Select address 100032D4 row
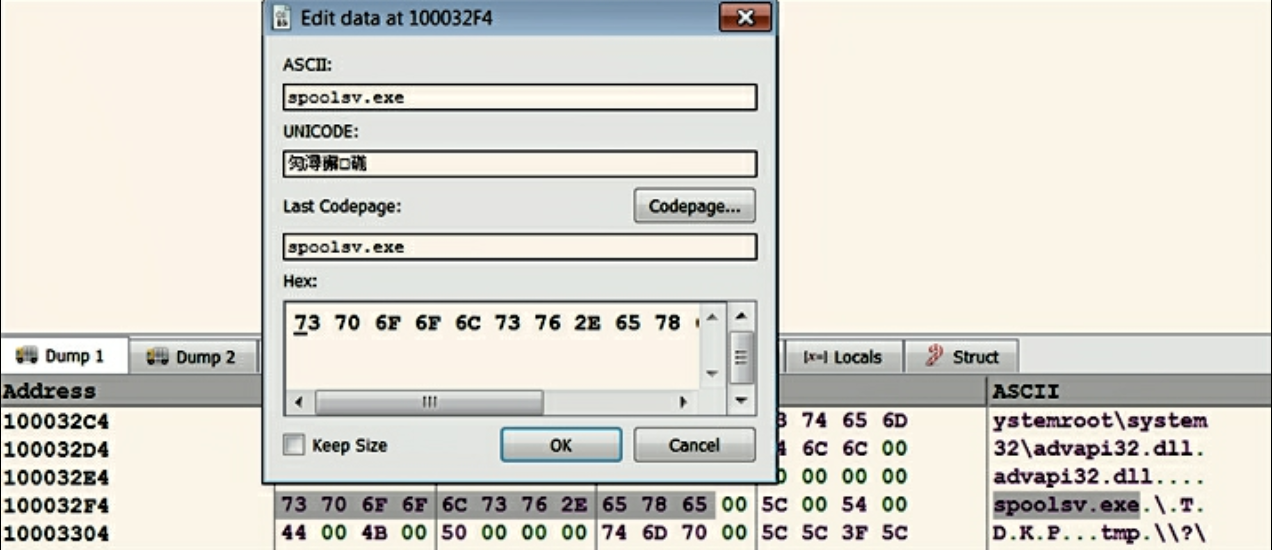 [56, 448]
